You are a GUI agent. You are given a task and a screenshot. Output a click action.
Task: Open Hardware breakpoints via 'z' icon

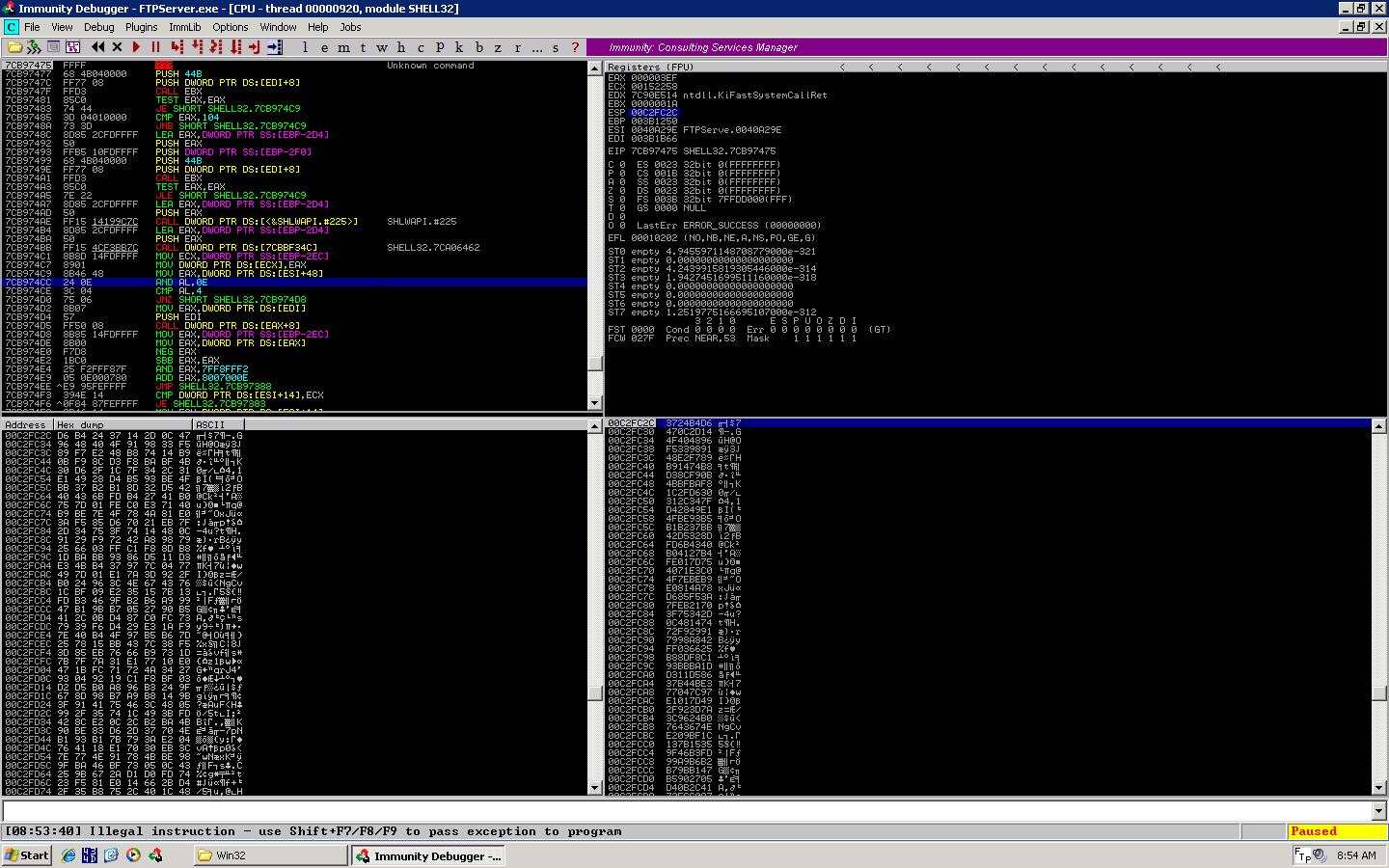[x=498, y=47]
